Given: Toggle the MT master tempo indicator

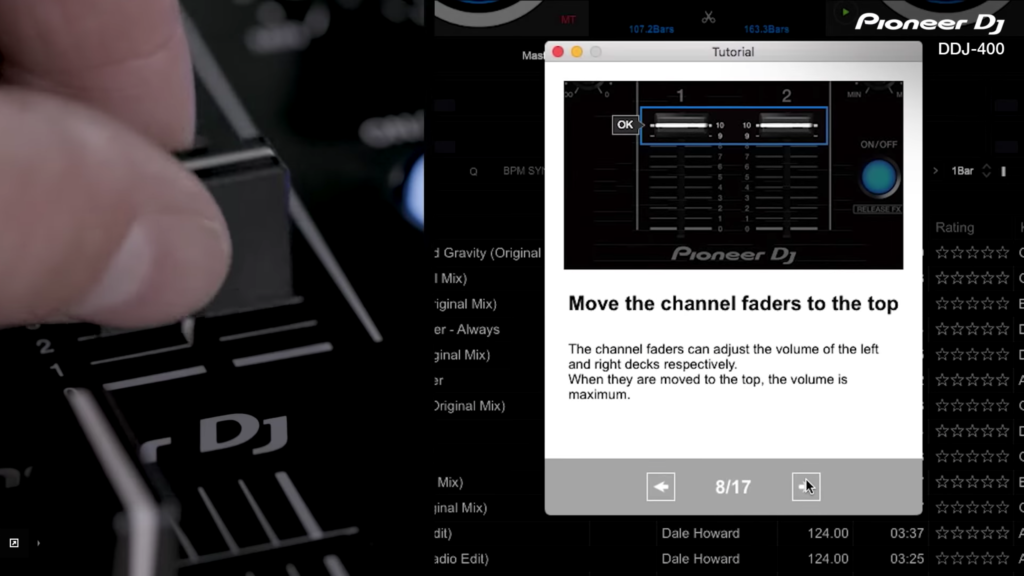Looking at the screenshot, I should coord(568,19).
